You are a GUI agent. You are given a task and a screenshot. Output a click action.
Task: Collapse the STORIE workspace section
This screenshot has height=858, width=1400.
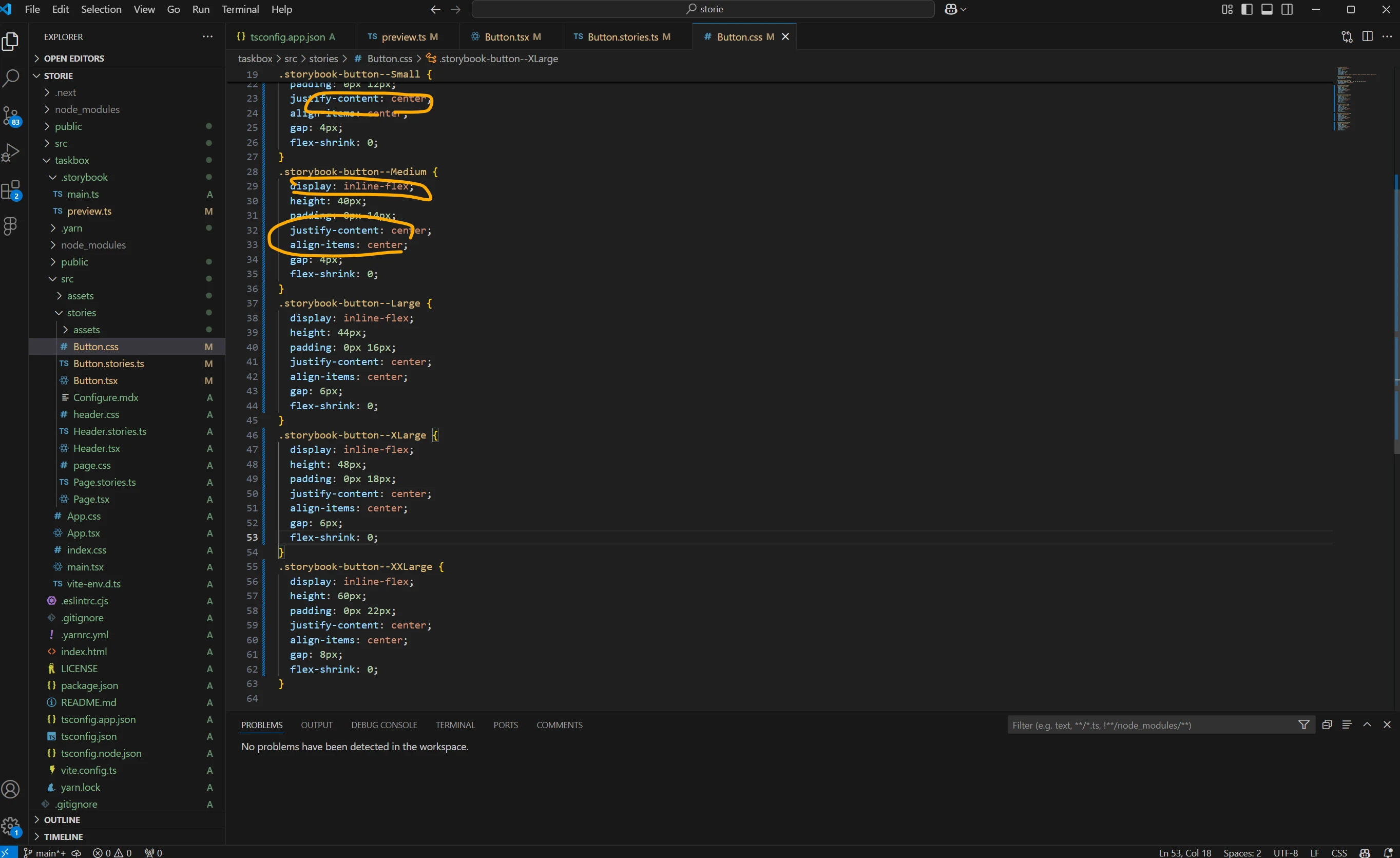(127, 75)
